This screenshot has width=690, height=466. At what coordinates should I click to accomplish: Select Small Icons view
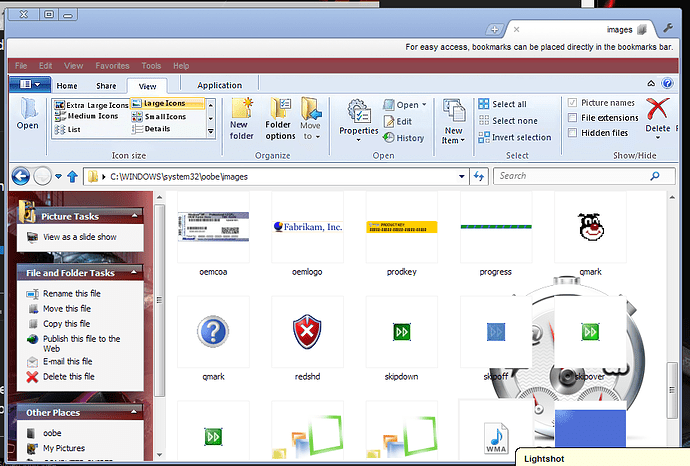click(x=159, y=117)
